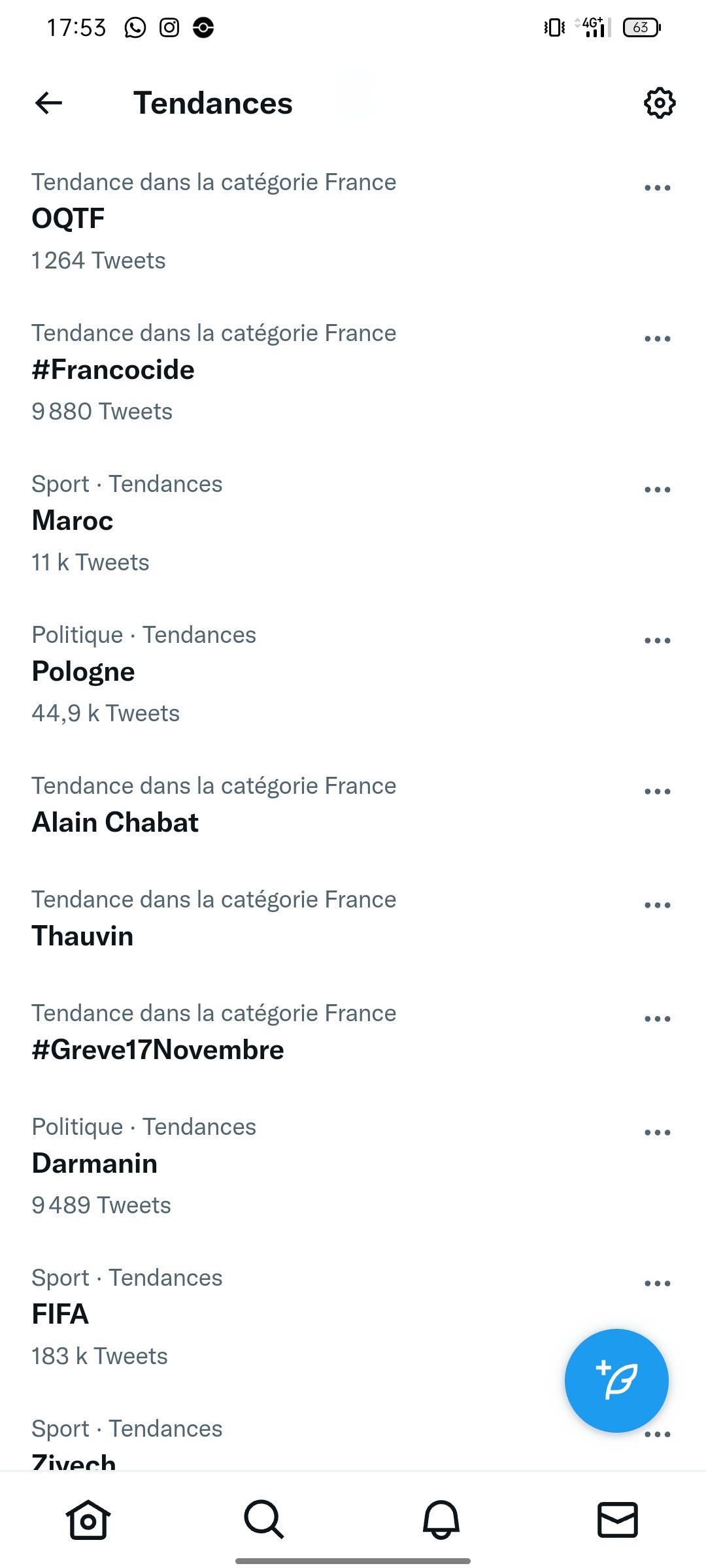
Task: Show options for Pologne trend
Action: coord(657,641)
